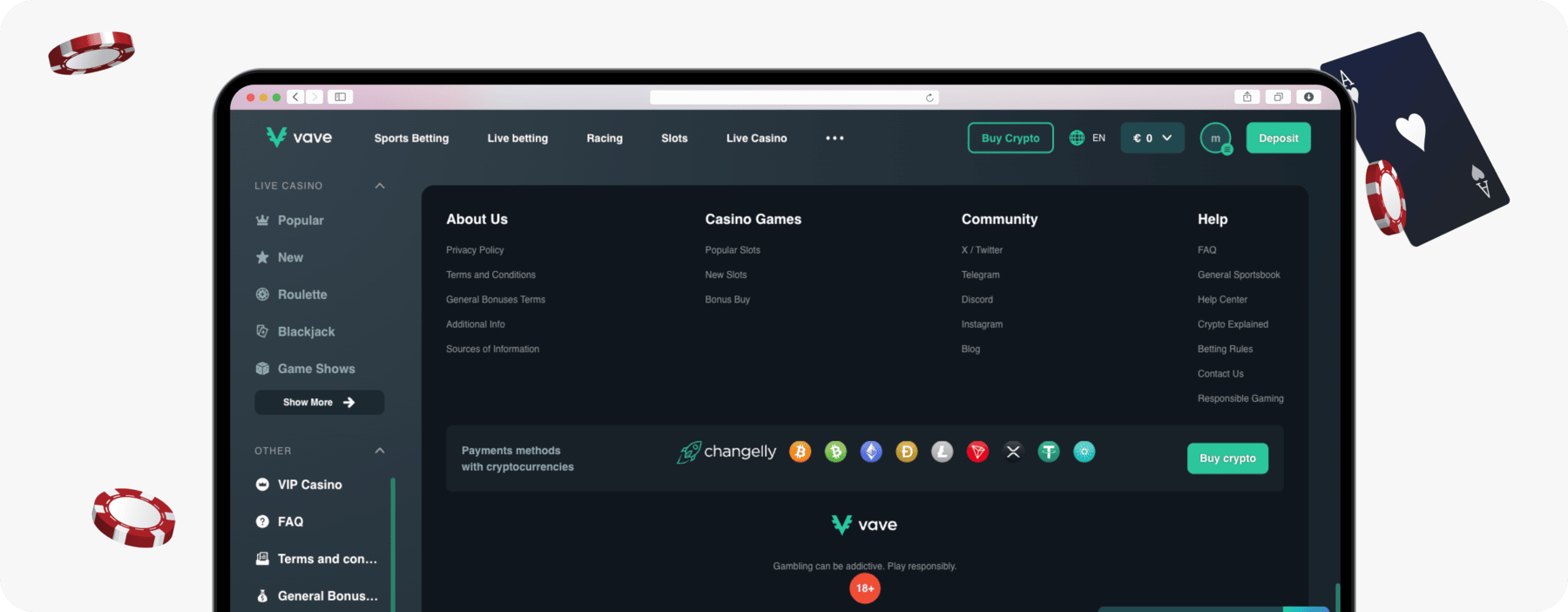1568x612 pixels.
Task: Click the orange Bitcoin icon
Action: coord(800,452)
